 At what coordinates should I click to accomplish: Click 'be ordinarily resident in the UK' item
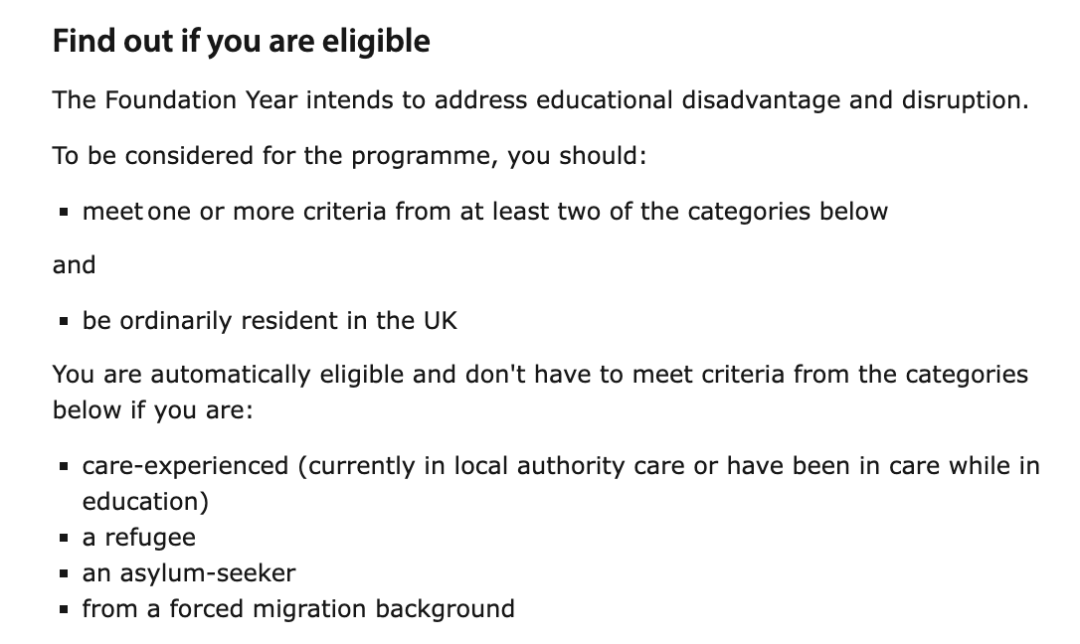point(270,321)
